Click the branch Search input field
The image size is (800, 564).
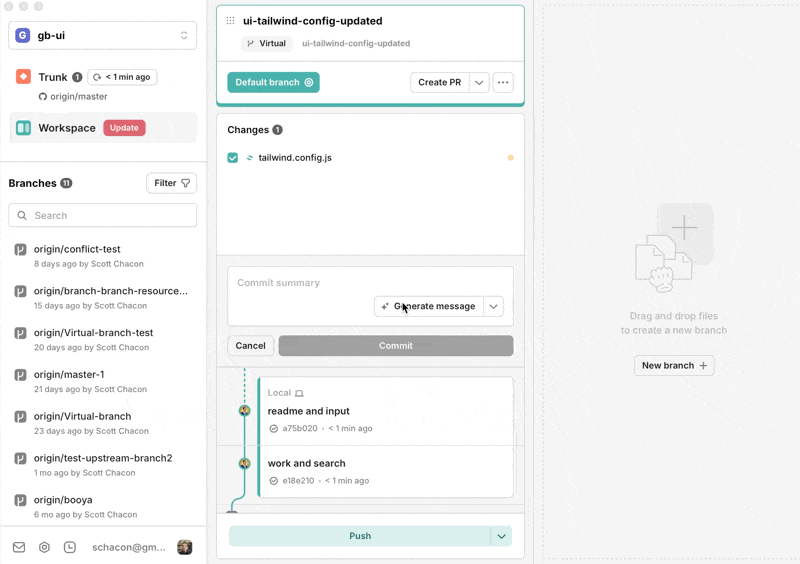tap(103, 215)
